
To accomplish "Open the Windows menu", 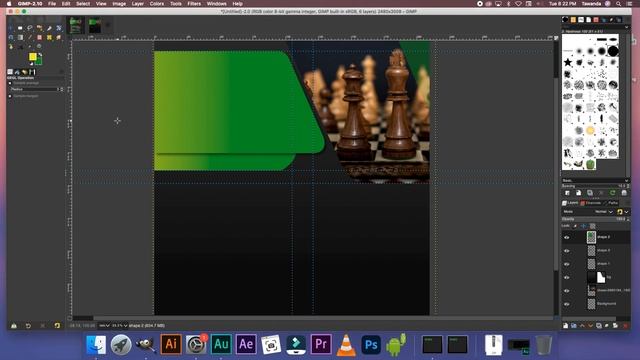I will tap(216, 4).
